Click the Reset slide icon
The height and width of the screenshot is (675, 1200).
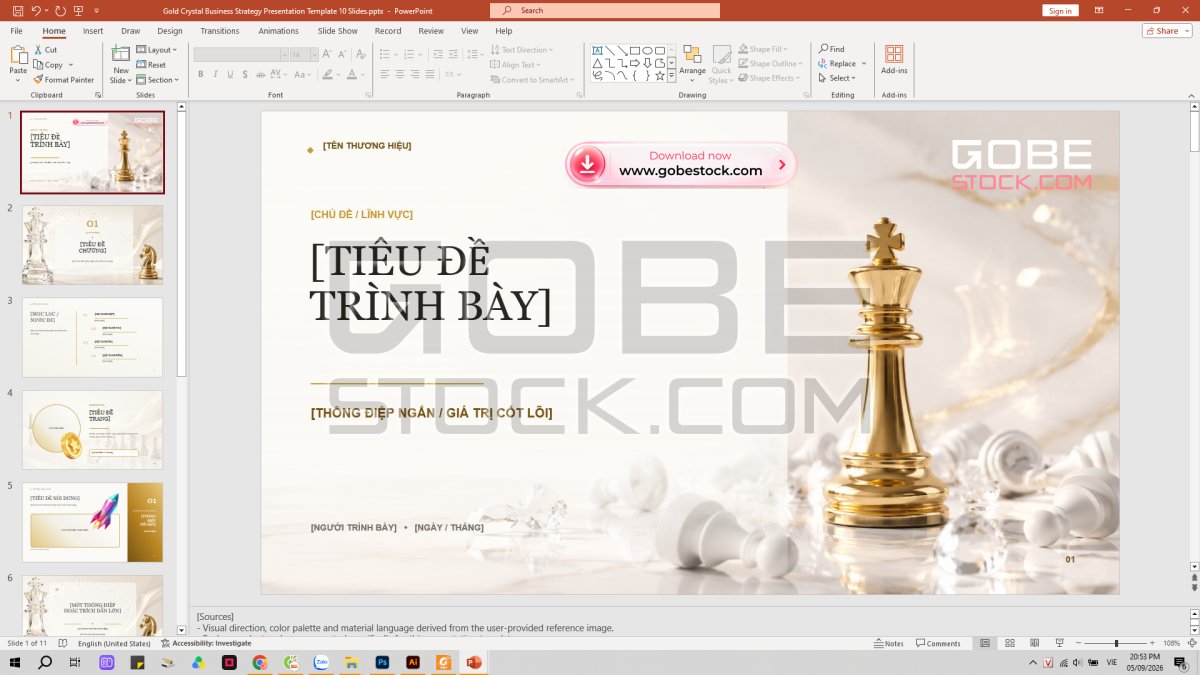tap(151, 65)
